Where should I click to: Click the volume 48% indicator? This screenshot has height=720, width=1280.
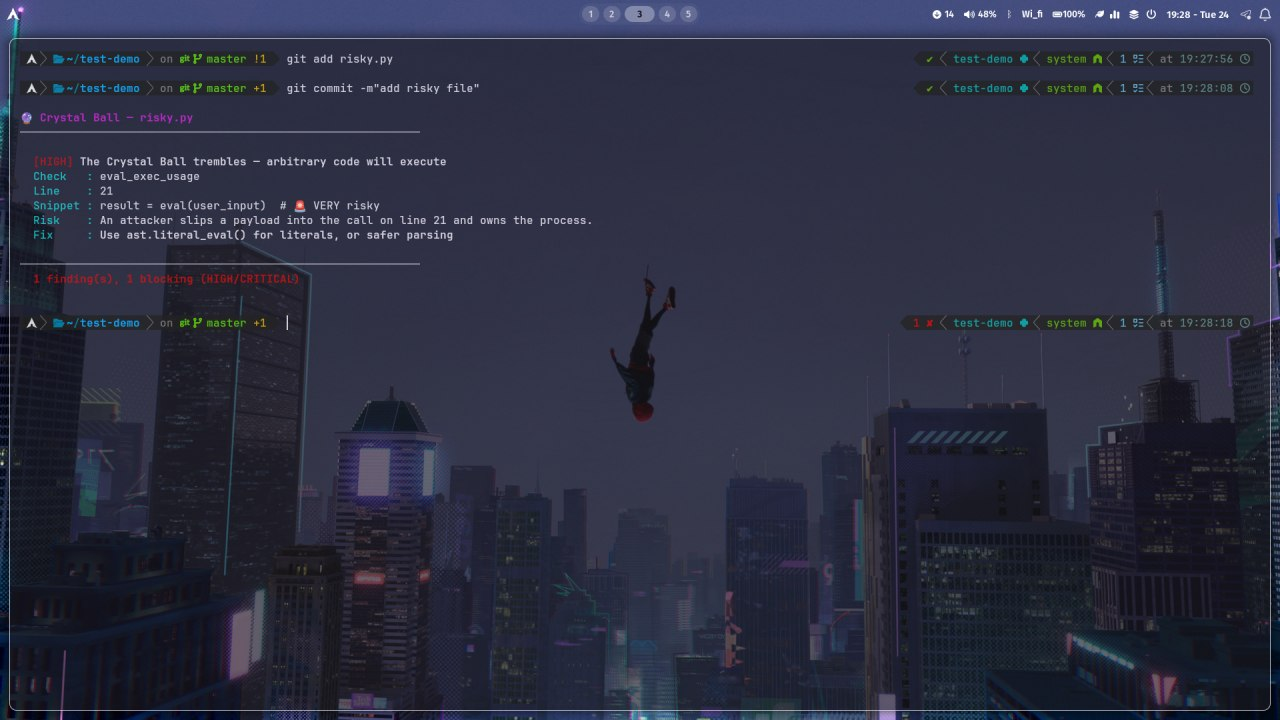coord(980,14)
